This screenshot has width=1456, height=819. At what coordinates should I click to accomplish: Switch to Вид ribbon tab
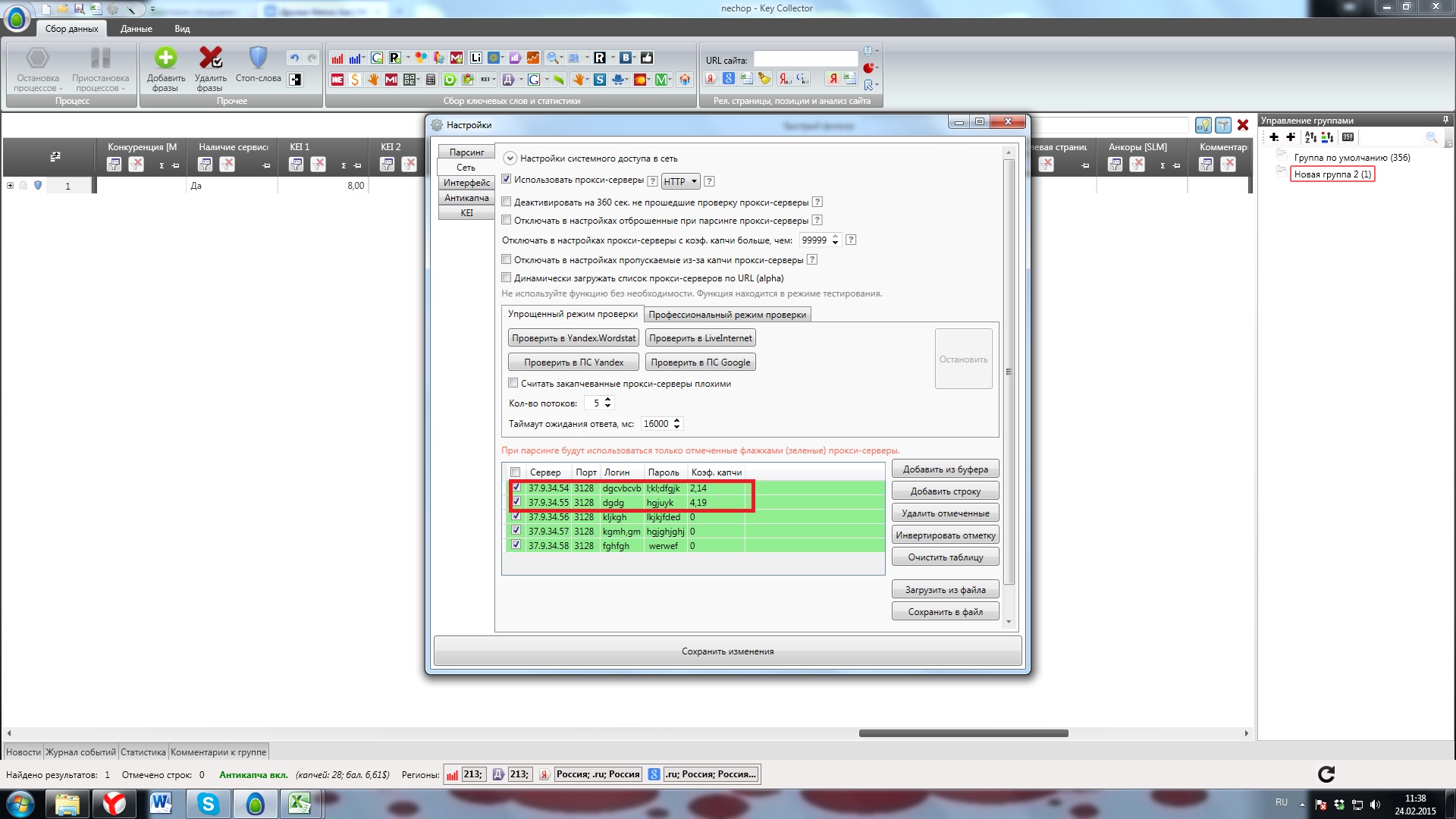tap(182, 29)
